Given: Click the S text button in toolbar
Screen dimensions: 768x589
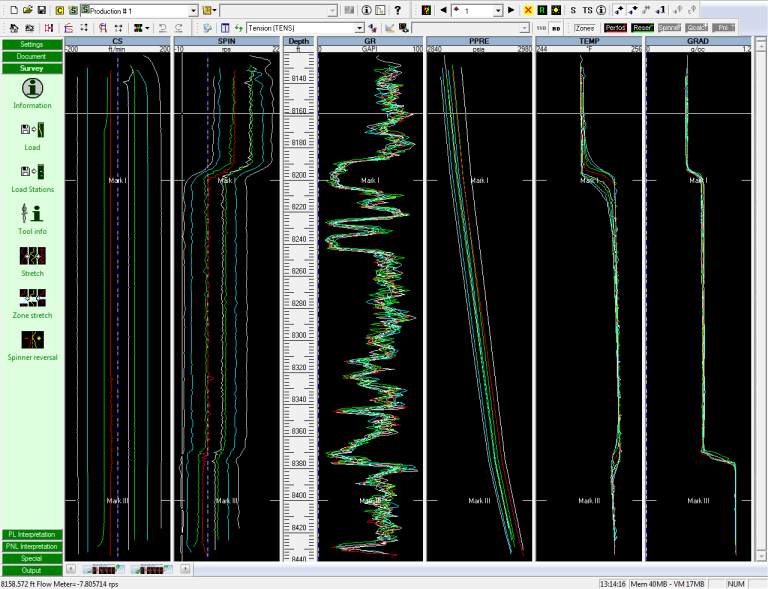Looking at the screenshot, I should (x=573, y=10).
